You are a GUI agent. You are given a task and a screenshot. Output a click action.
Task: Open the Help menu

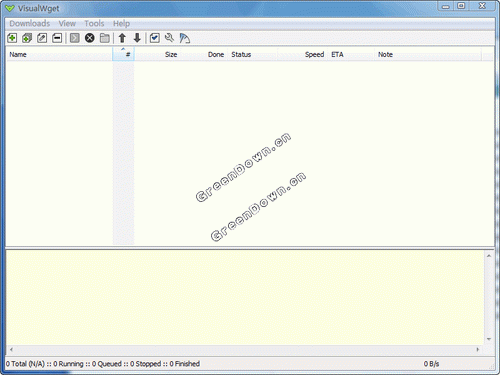(x=121, y=23)
